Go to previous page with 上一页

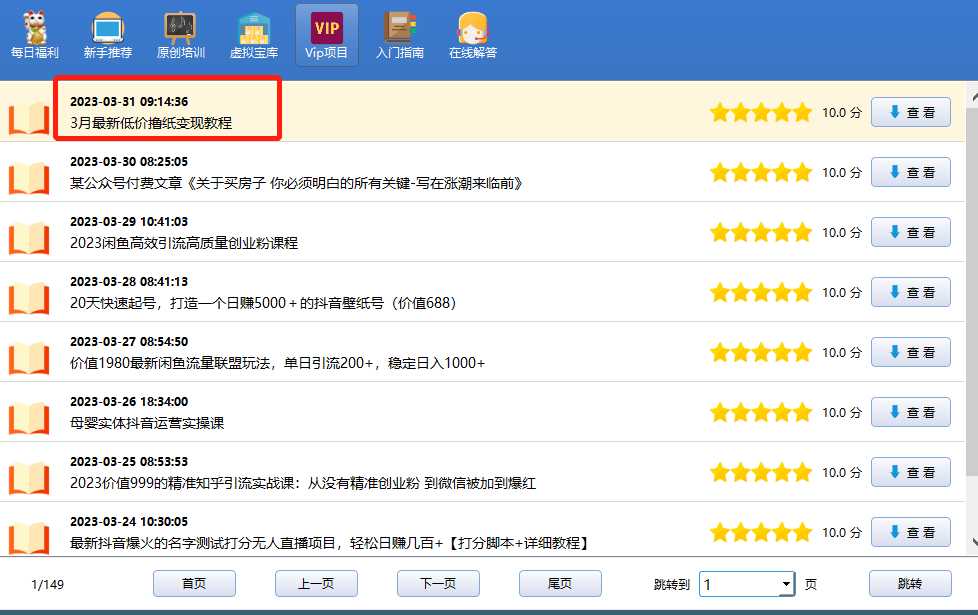[316, 583]
